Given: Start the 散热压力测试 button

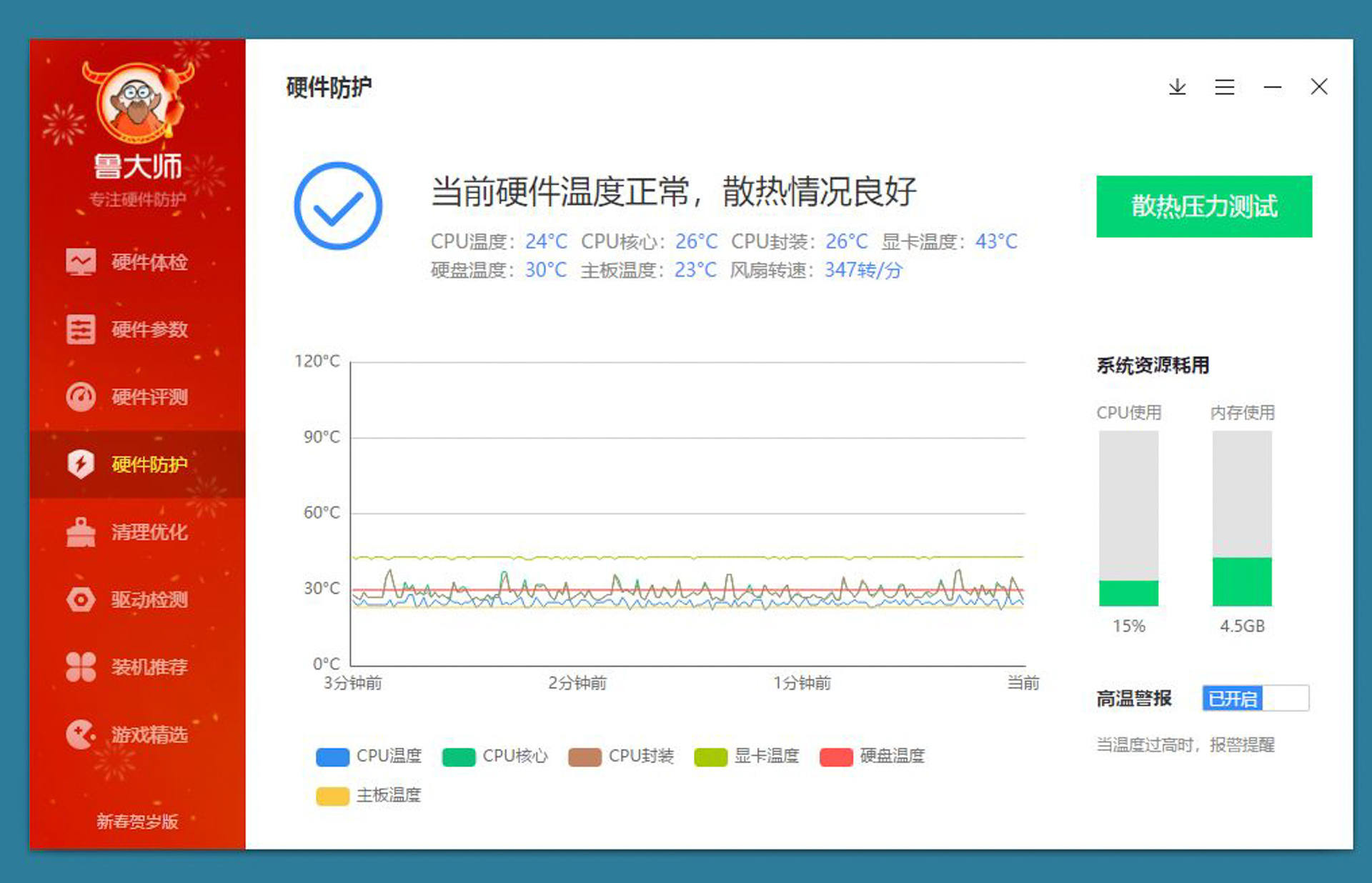Looking at the screenshot, I should coord(1204,206).
